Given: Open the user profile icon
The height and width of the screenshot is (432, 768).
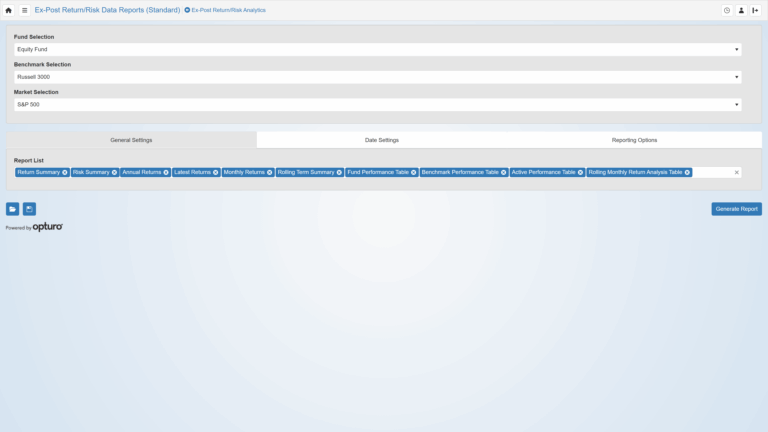Looking at the screenshot, I should [741, 10].
